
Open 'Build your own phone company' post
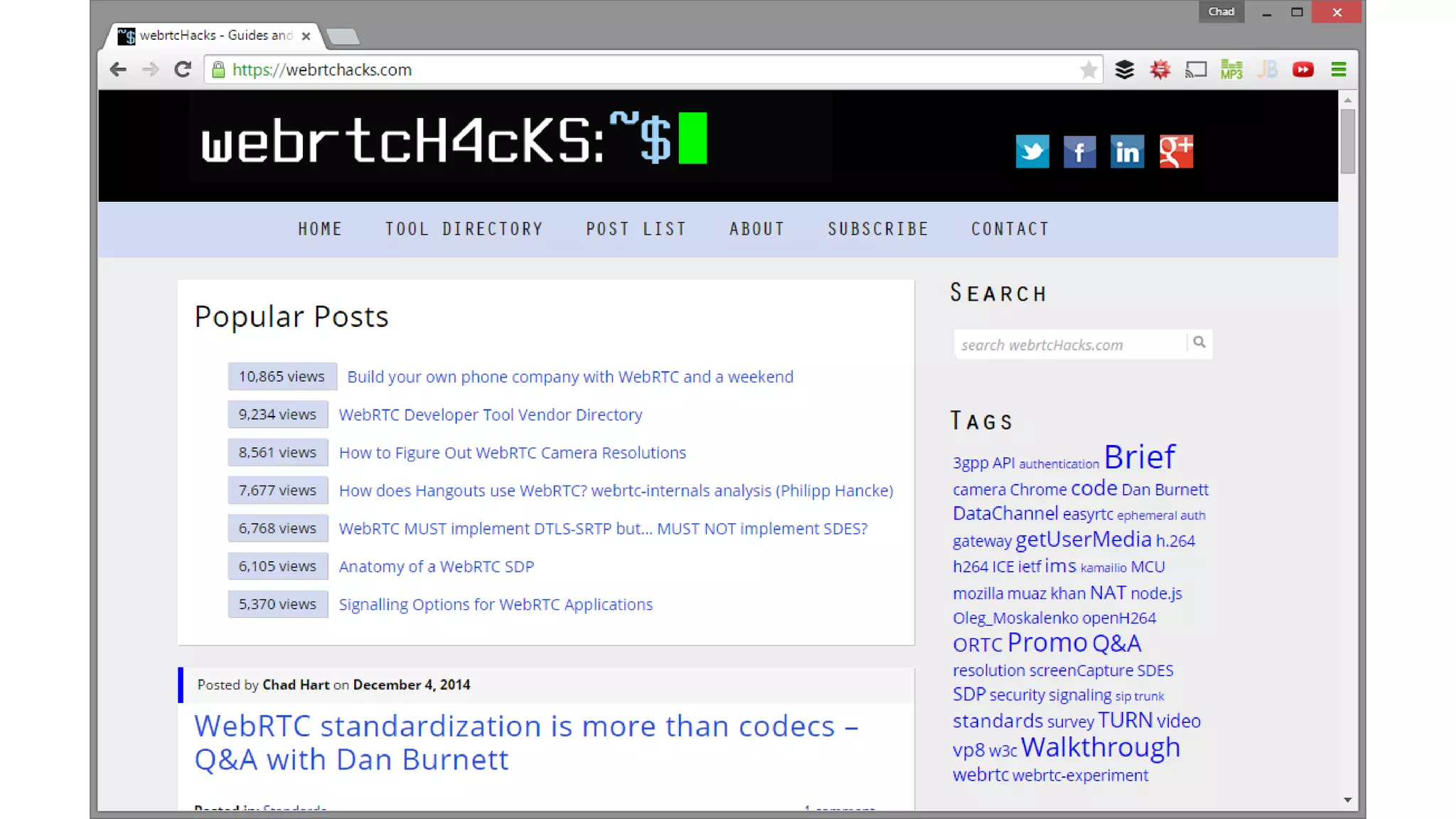(570, 377)
